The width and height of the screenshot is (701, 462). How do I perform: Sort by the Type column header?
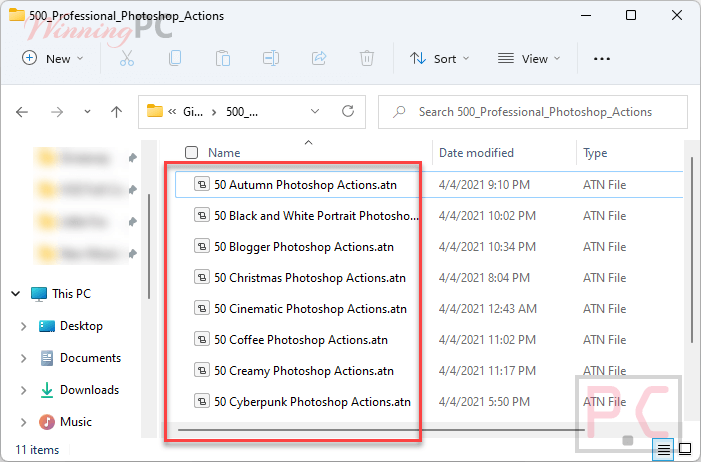point(595,153)
